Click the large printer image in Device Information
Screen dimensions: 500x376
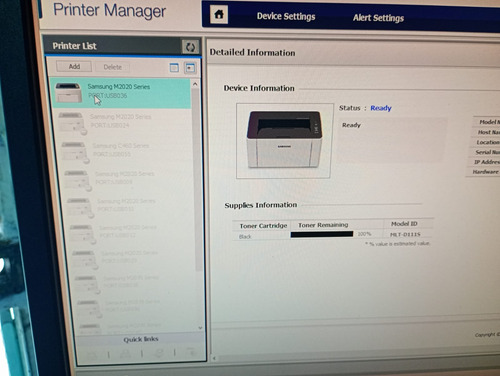coord(284,140)
